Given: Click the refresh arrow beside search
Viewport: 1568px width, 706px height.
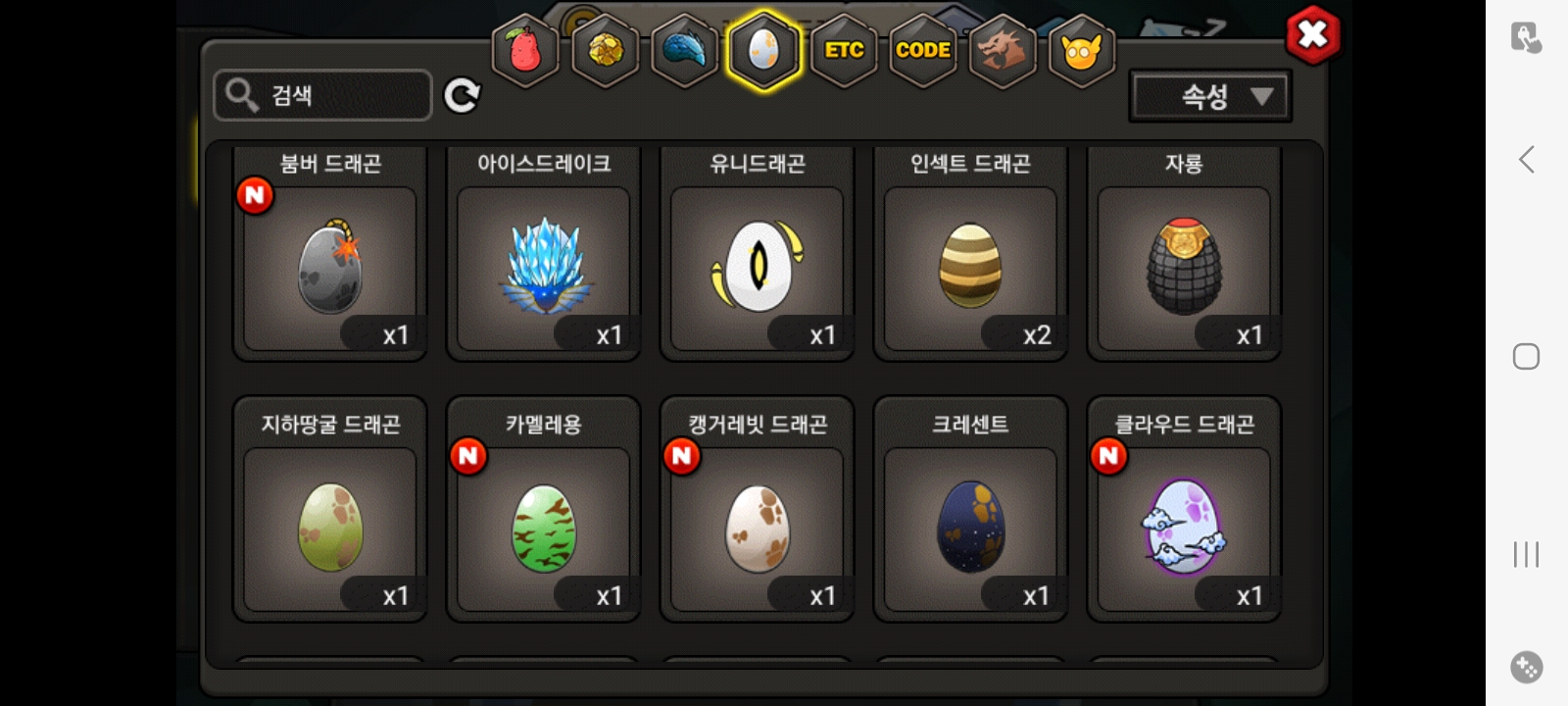Looking at the screenshot, I should 462,95.
